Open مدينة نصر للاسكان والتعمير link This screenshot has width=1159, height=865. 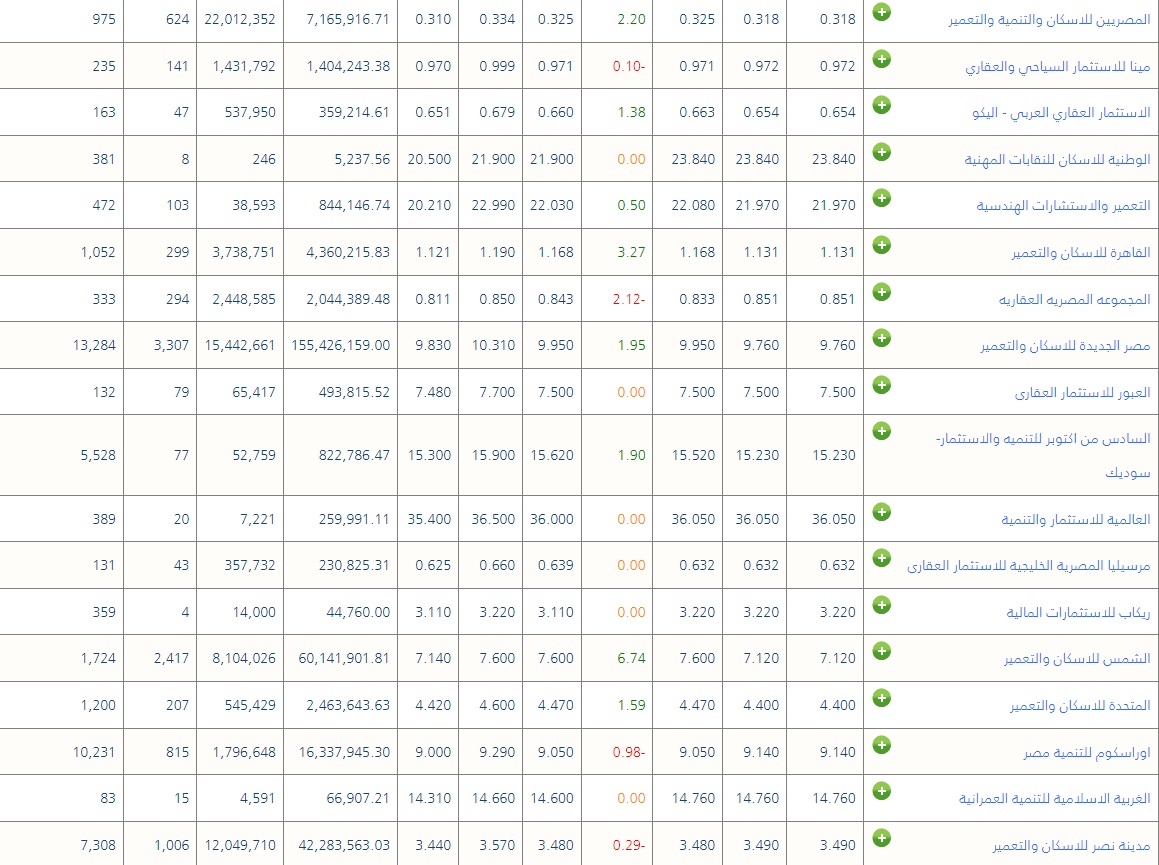[x=1071, y=846]
